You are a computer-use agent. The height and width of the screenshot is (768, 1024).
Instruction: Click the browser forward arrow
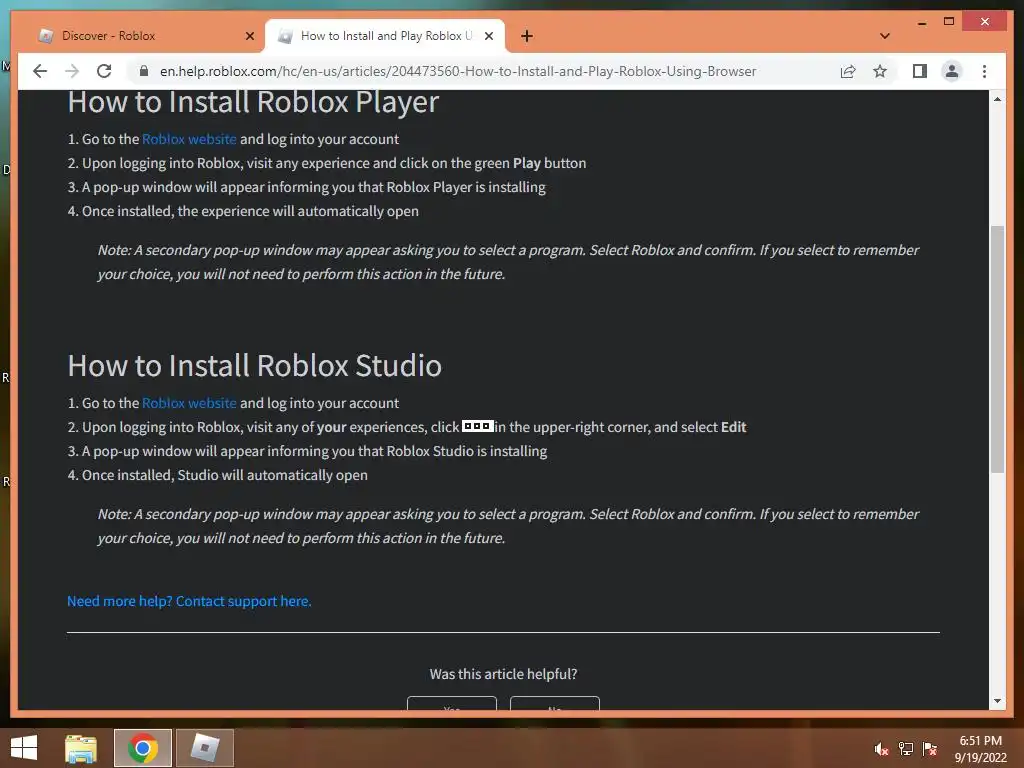72,71
